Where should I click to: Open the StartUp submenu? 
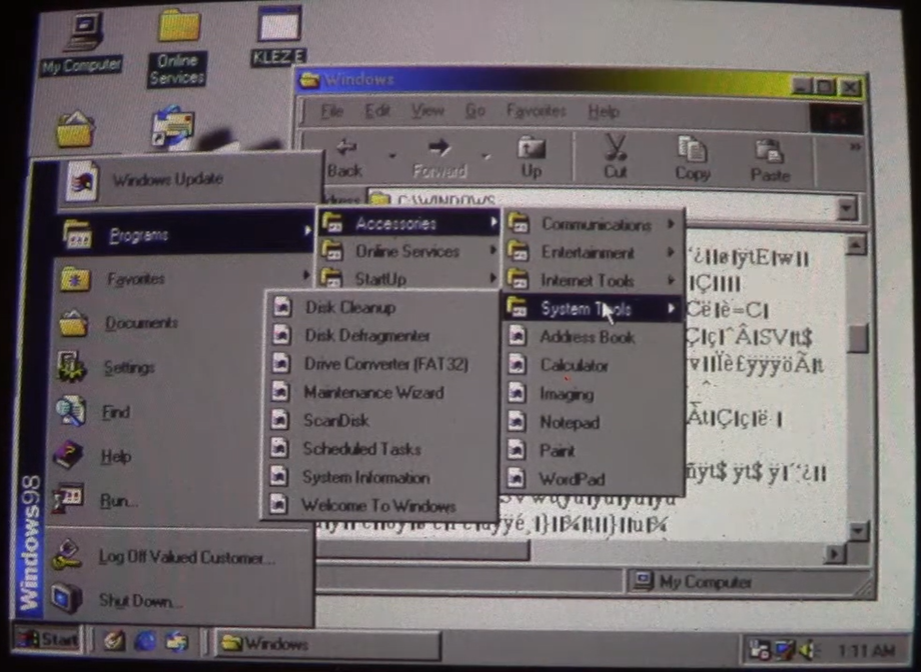409,278
